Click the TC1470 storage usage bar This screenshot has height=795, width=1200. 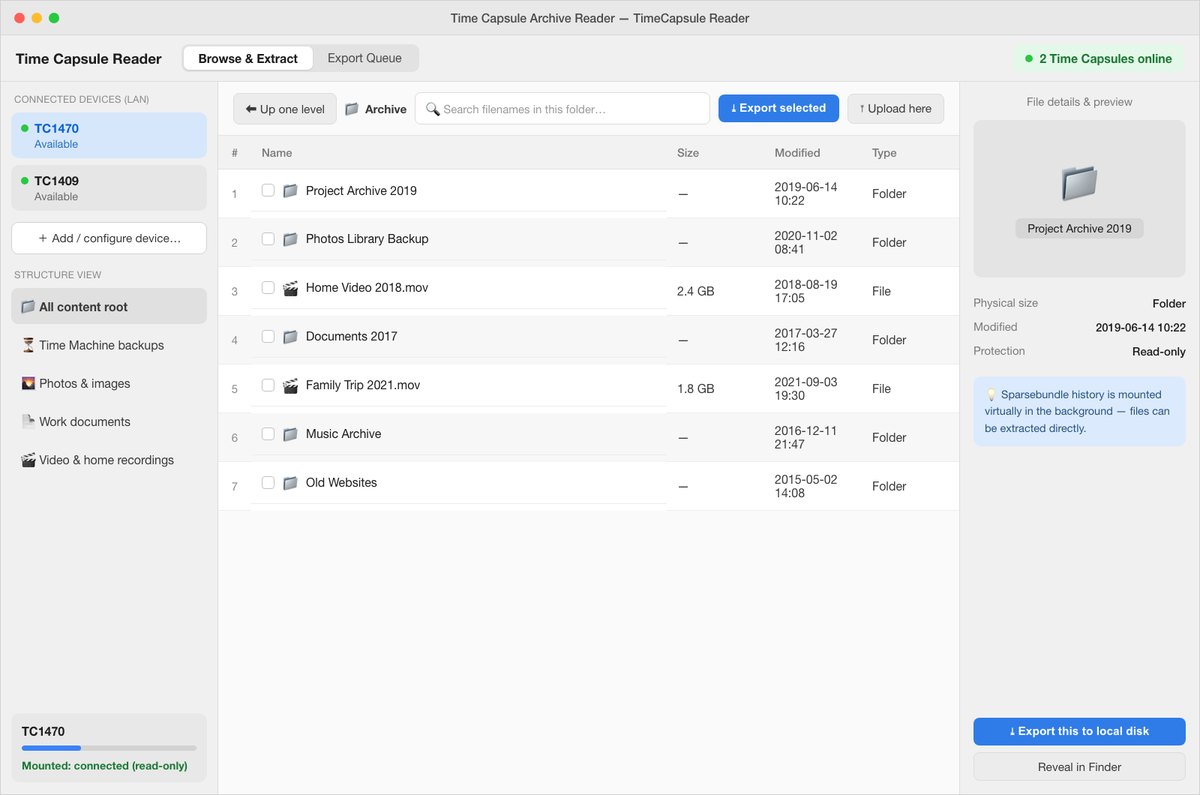coord(109,748)
